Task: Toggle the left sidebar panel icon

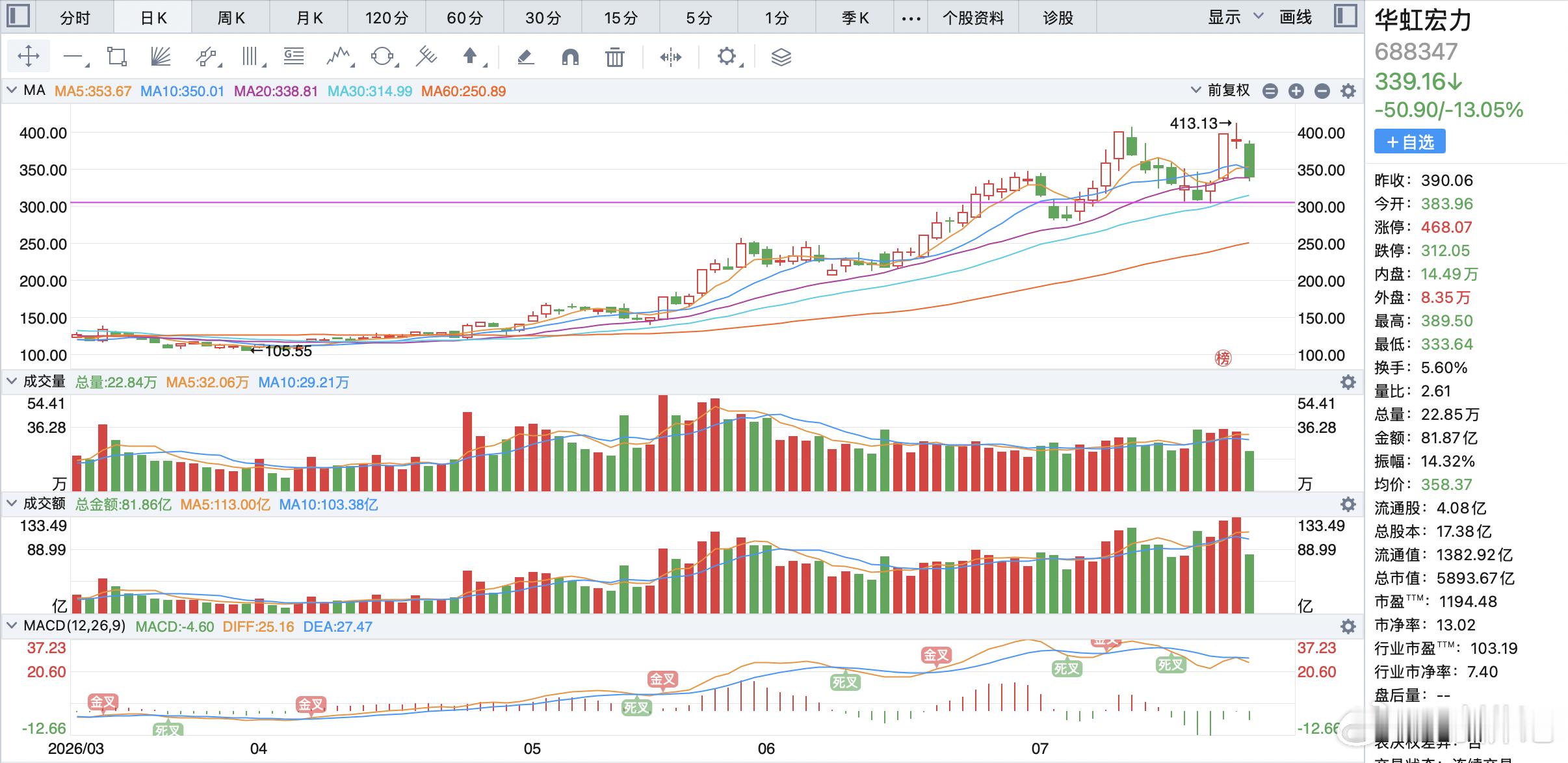Action: click(18, 16)
